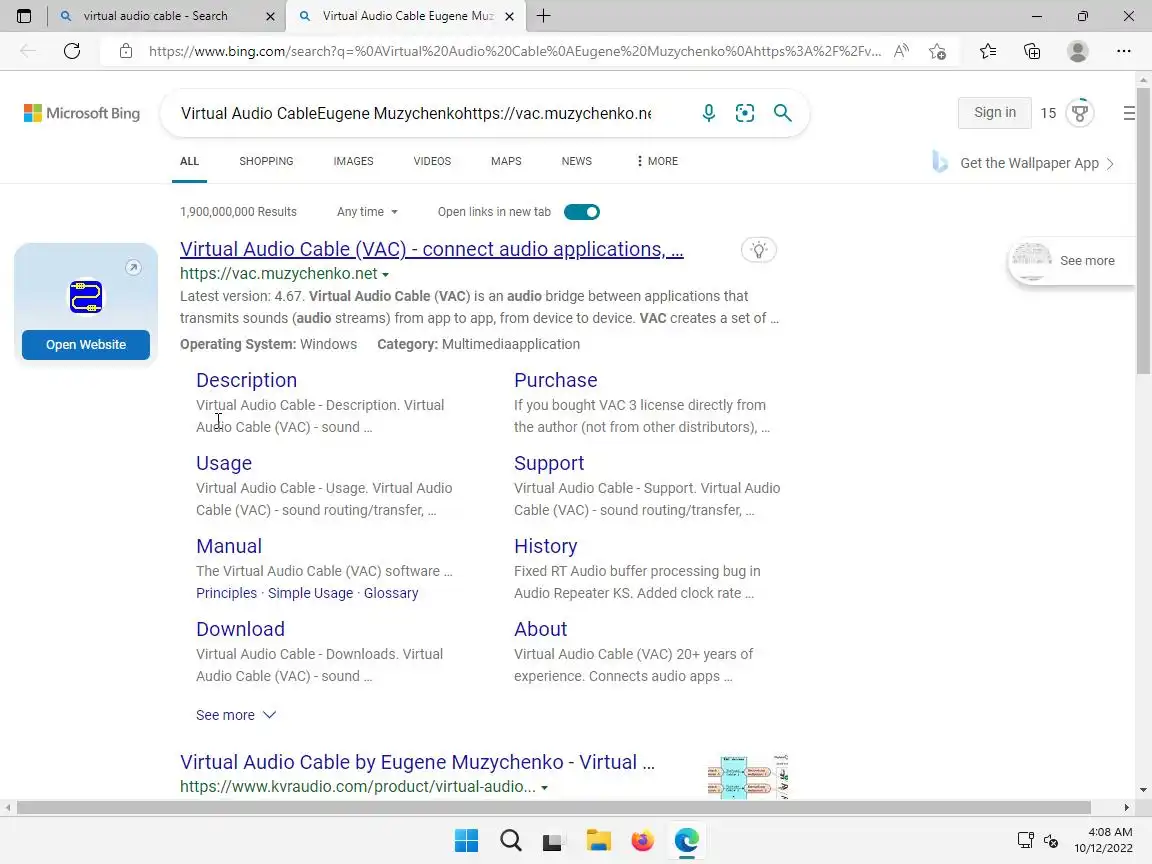Open the Download sitelink

click(240, 629)
